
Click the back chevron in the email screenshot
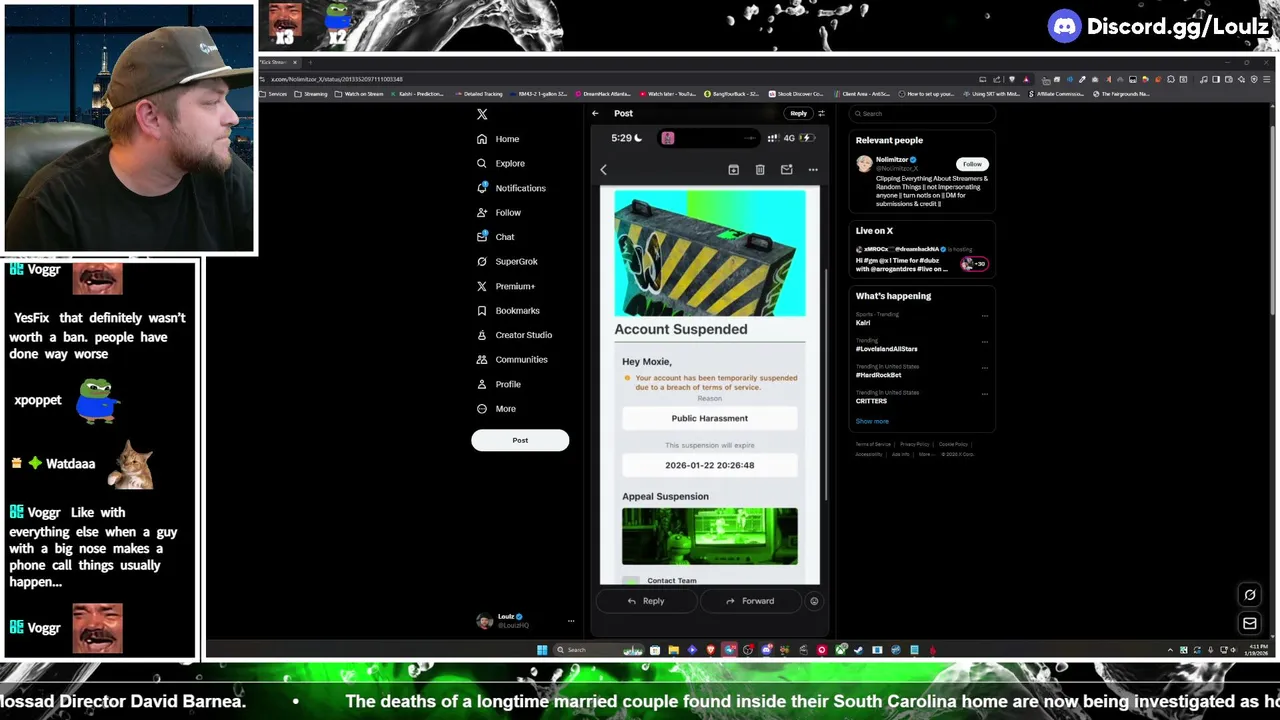pyautogui.click(x=604, y=170)
